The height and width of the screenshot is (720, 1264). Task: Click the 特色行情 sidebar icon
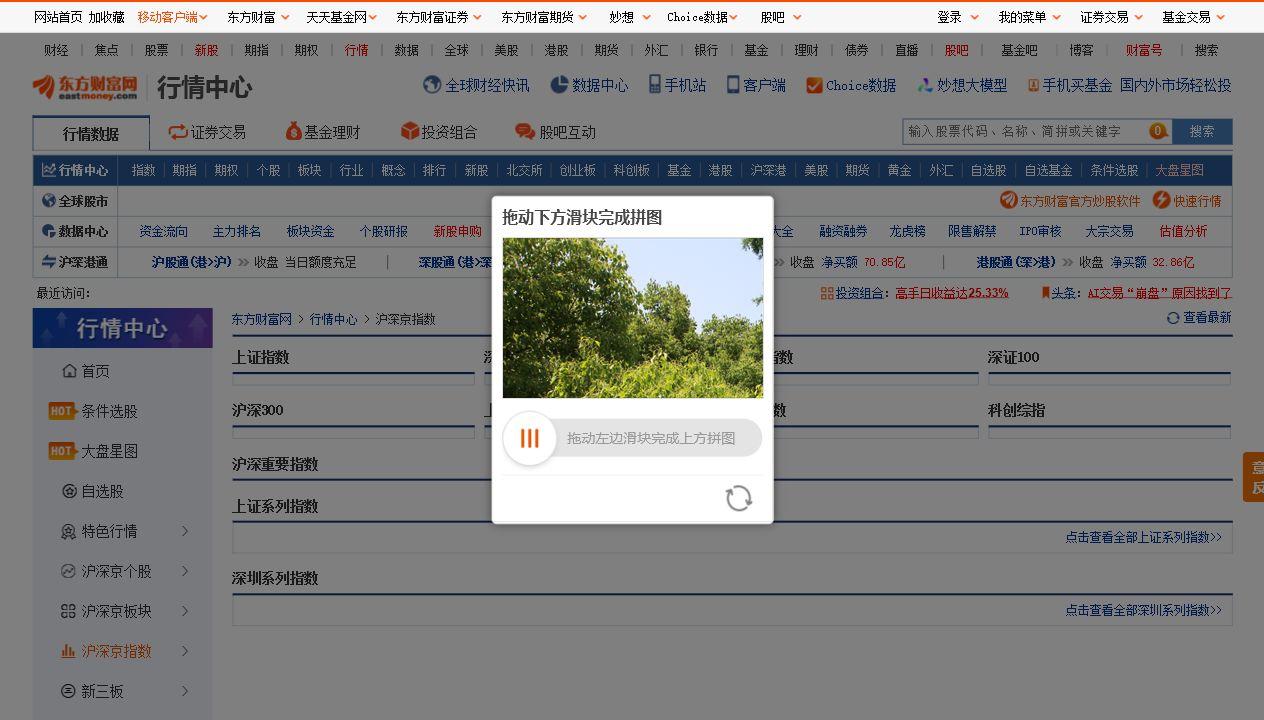pos(68,531)
